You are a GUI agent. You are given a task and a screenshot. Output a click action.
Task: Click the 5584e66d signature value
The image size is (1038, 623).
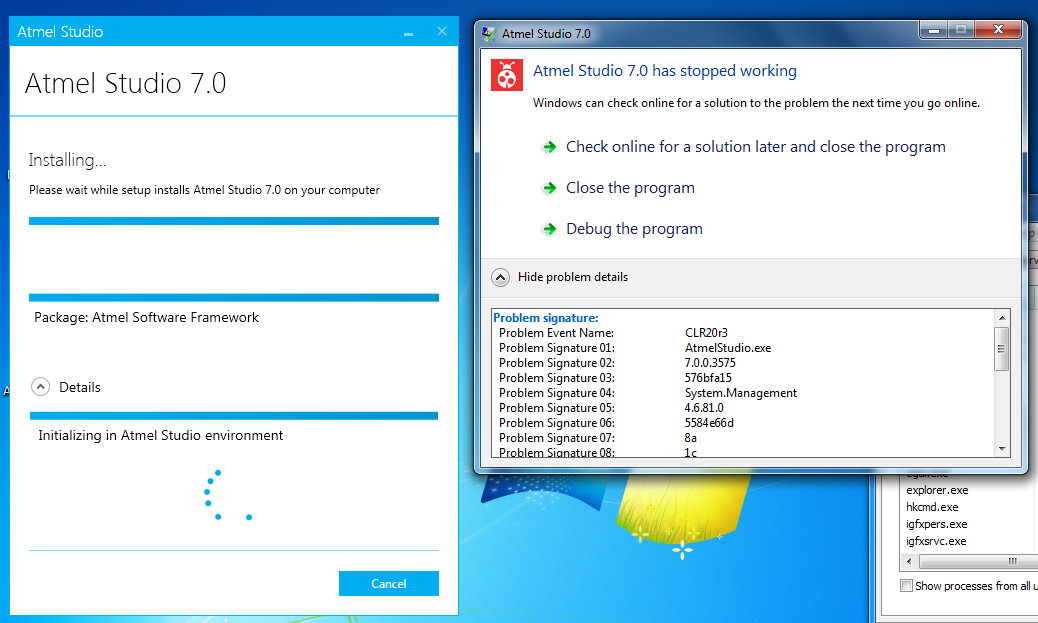click(x=709, y=422)
